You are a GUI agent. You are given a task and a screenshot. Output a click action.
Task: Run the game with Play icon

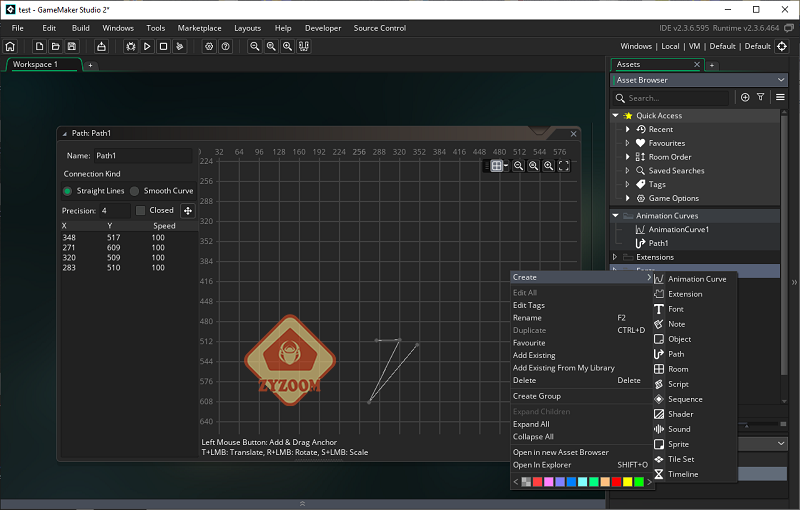147,46
